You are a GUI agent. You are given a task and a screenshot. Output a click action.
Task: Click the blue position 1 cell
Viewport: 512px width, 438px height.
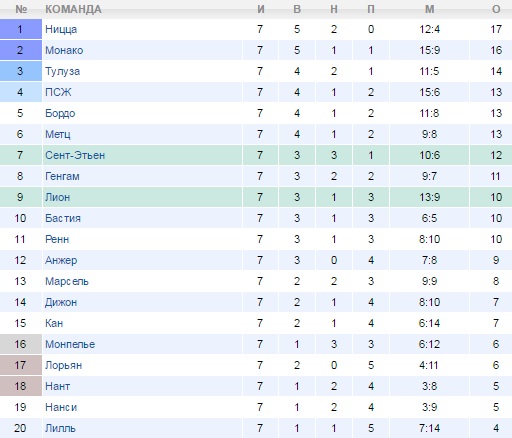tap(21, 29)
